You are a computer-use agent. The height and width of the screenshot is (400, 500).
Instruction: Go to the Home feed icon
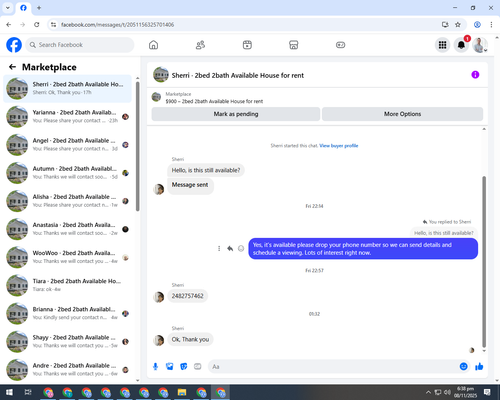point(153,45)
